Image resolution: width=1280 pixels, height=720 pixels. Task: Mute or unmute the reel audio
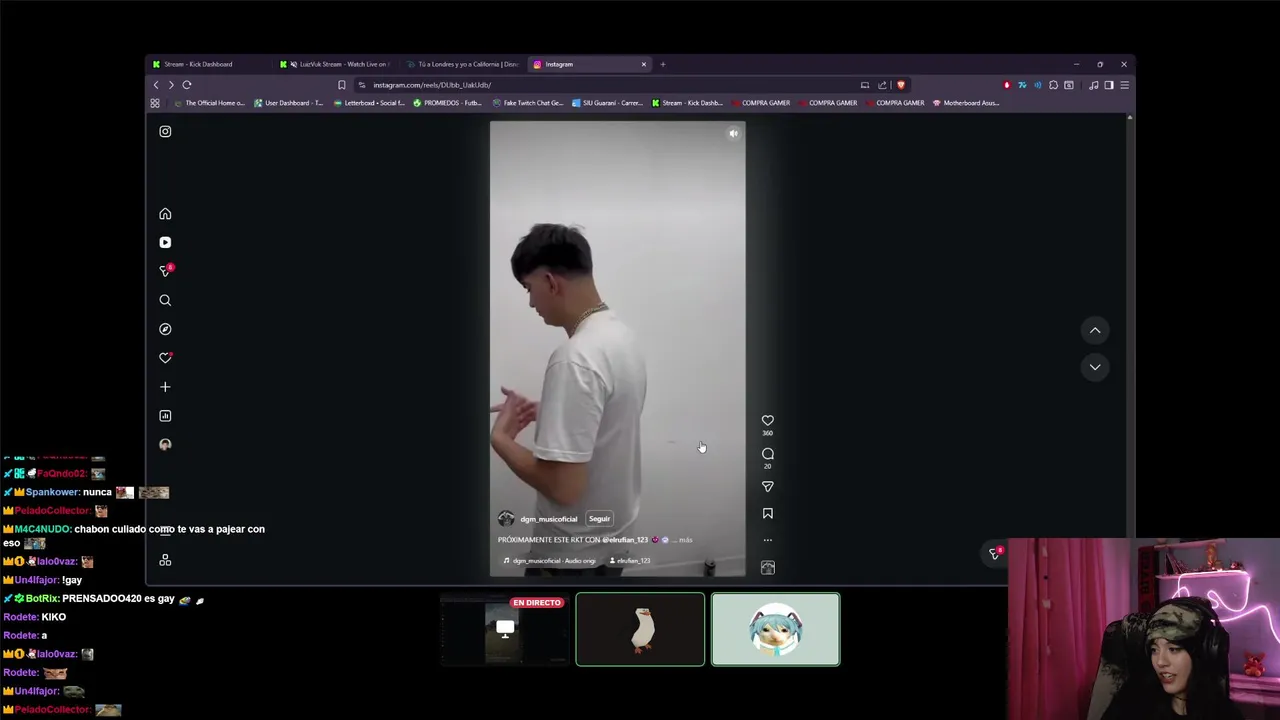733,133
